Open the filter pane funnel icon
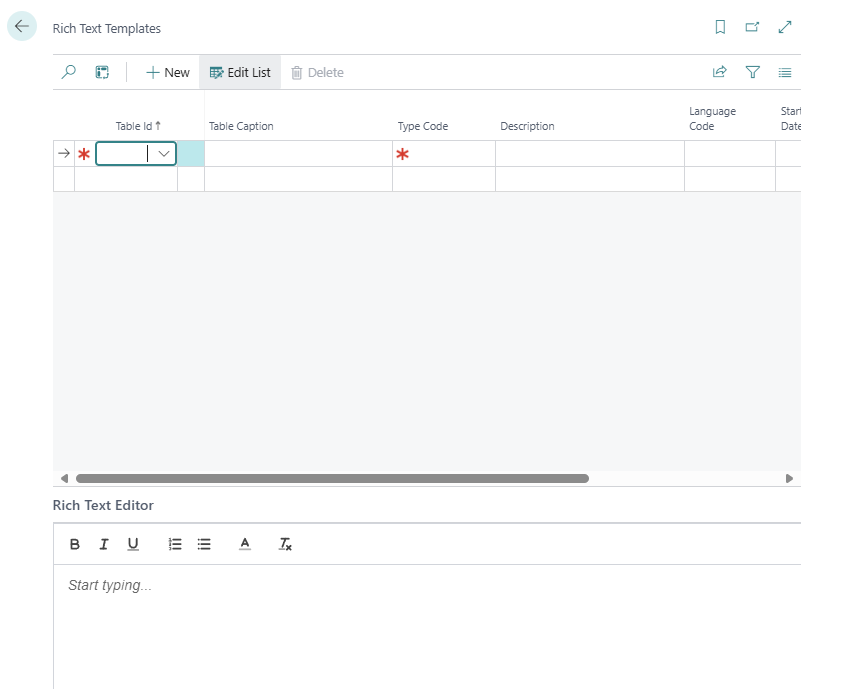The image size is (845, 689). [753, 72]
